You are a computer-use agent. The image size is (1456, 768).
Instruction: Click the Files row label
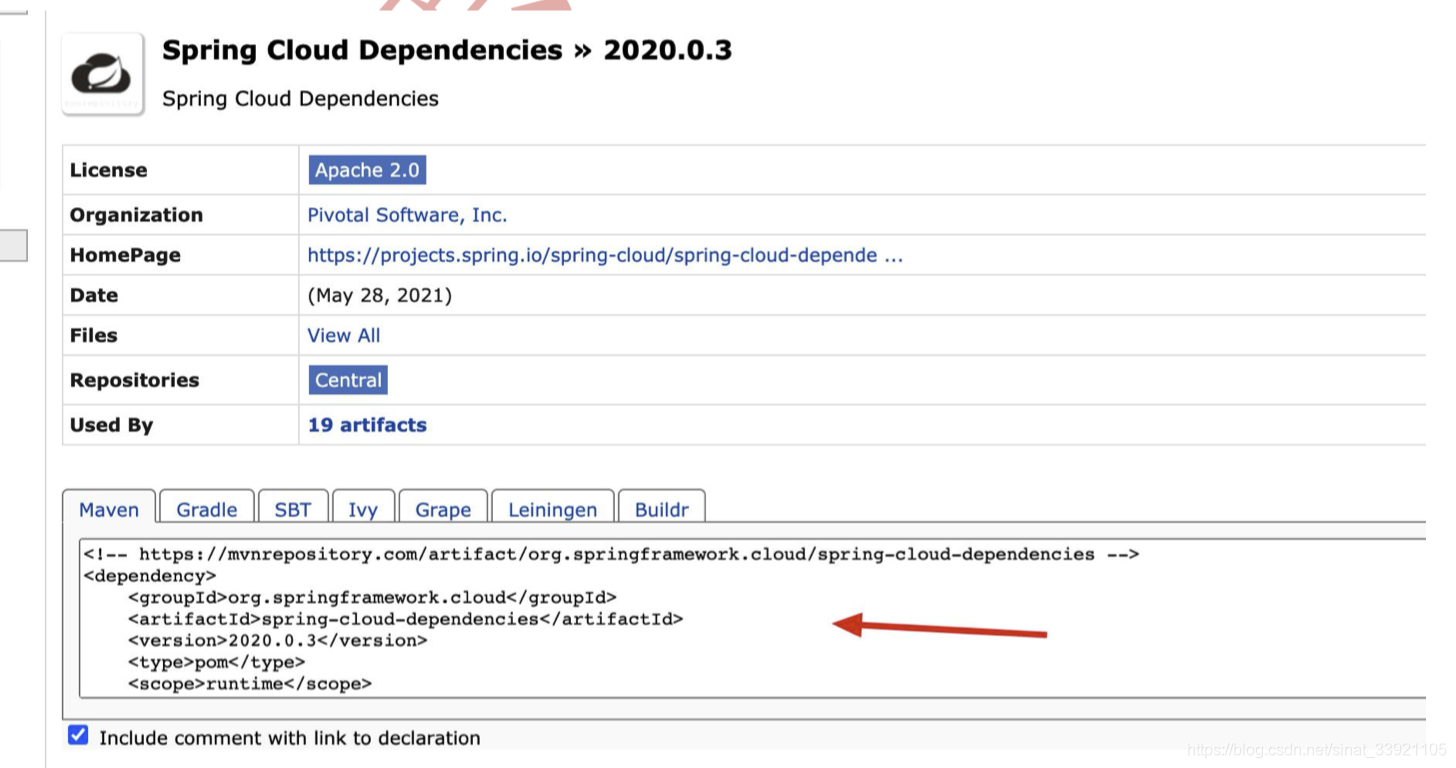[94, 335]
